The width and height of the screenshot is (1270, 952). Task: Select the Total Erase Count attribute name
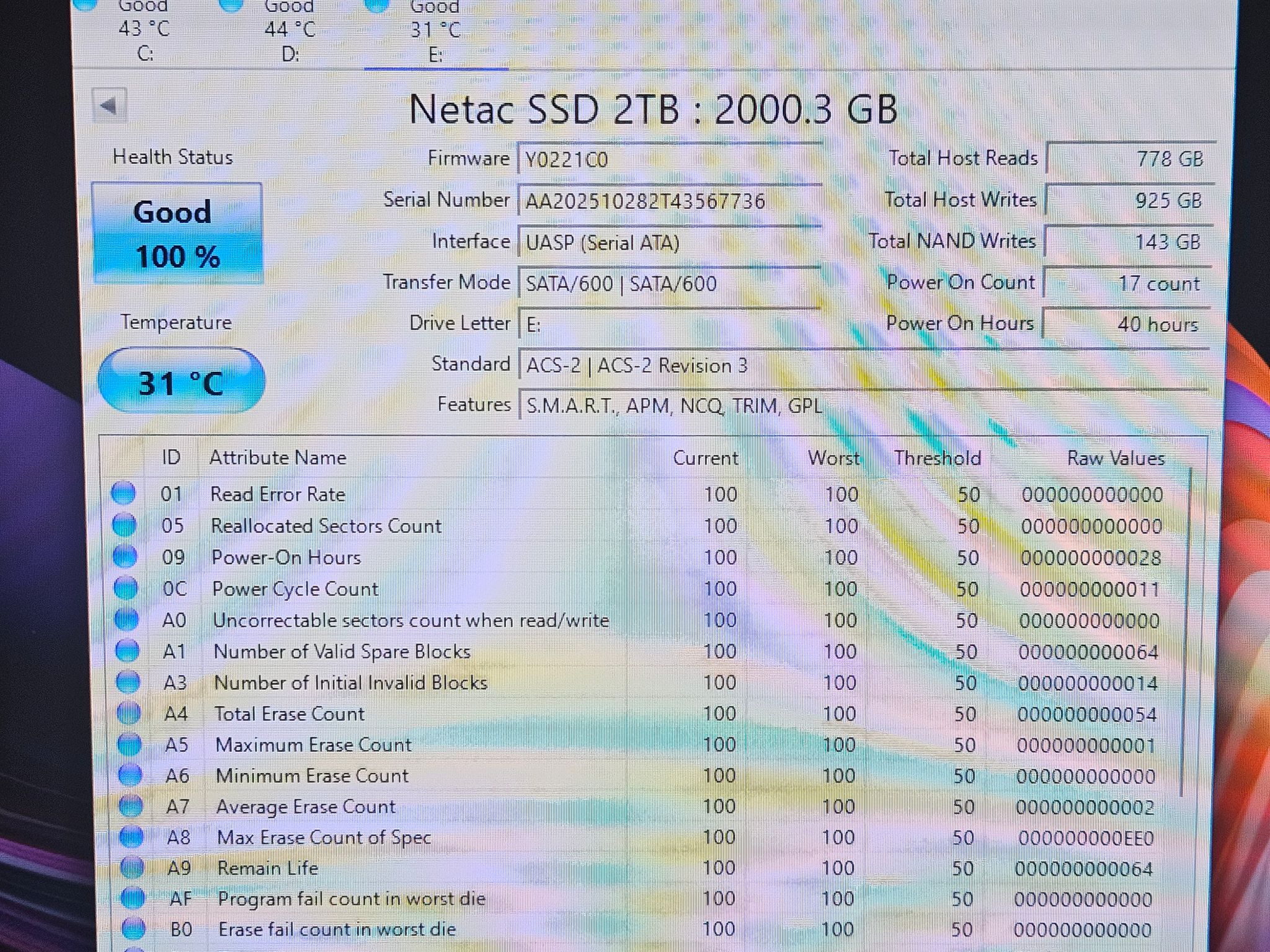[290, 713]
